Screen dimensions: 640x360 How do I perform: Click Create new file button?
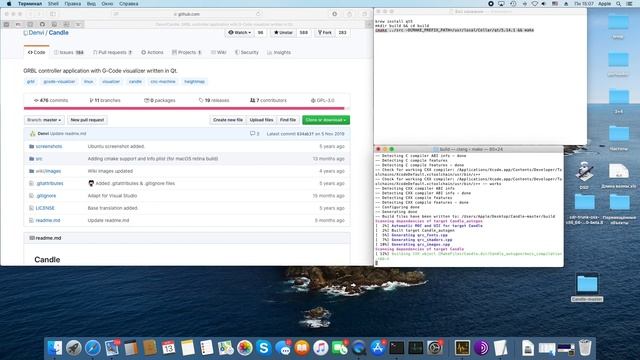228,120
